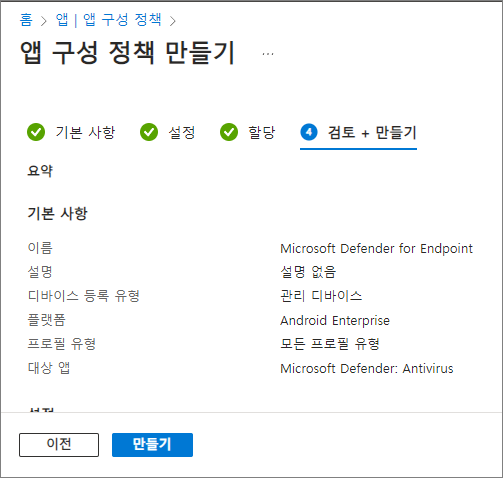
Task: Open the ellipsis more options menu
Action: pos(268,54)
